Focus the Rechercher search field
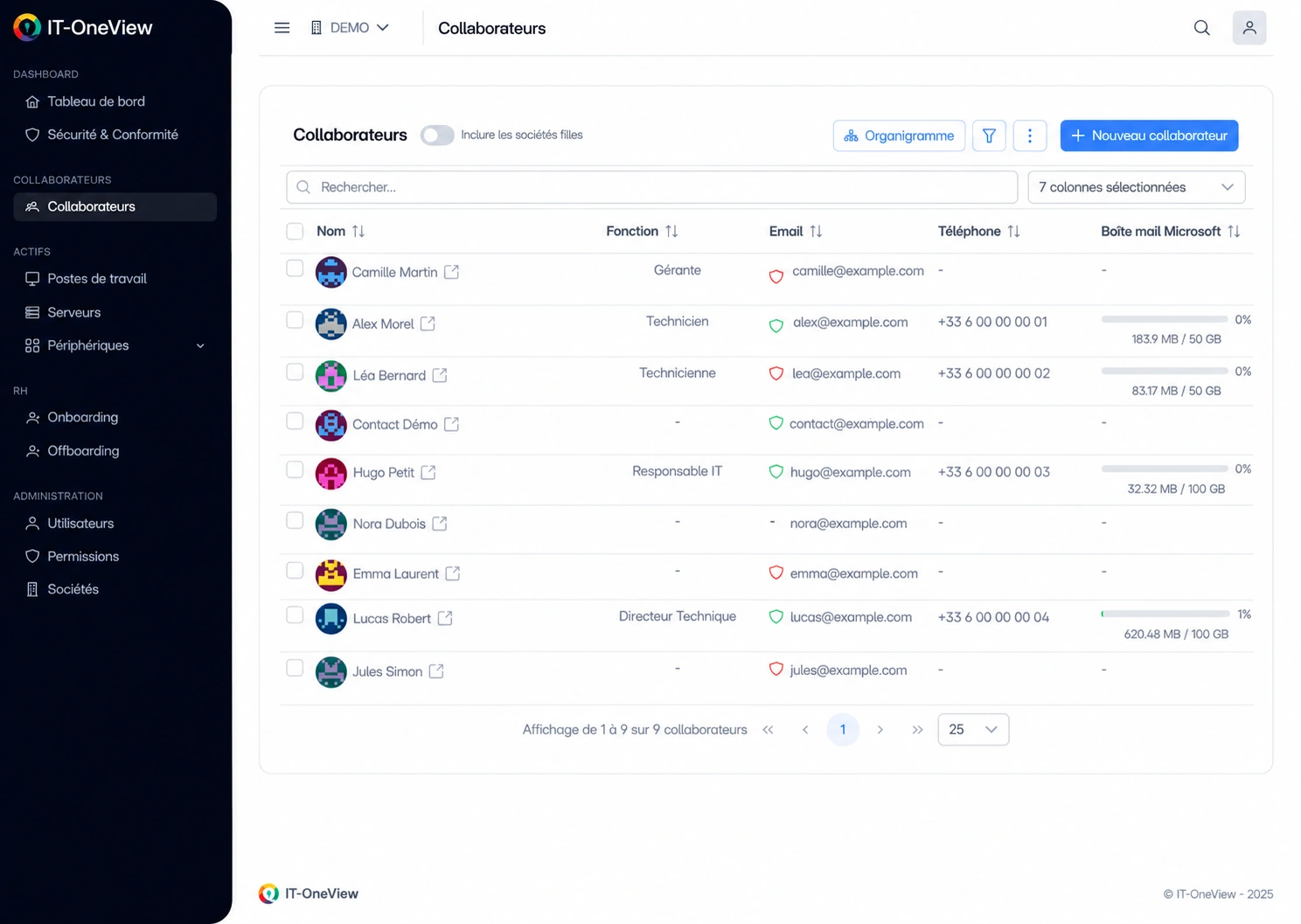 652,187
